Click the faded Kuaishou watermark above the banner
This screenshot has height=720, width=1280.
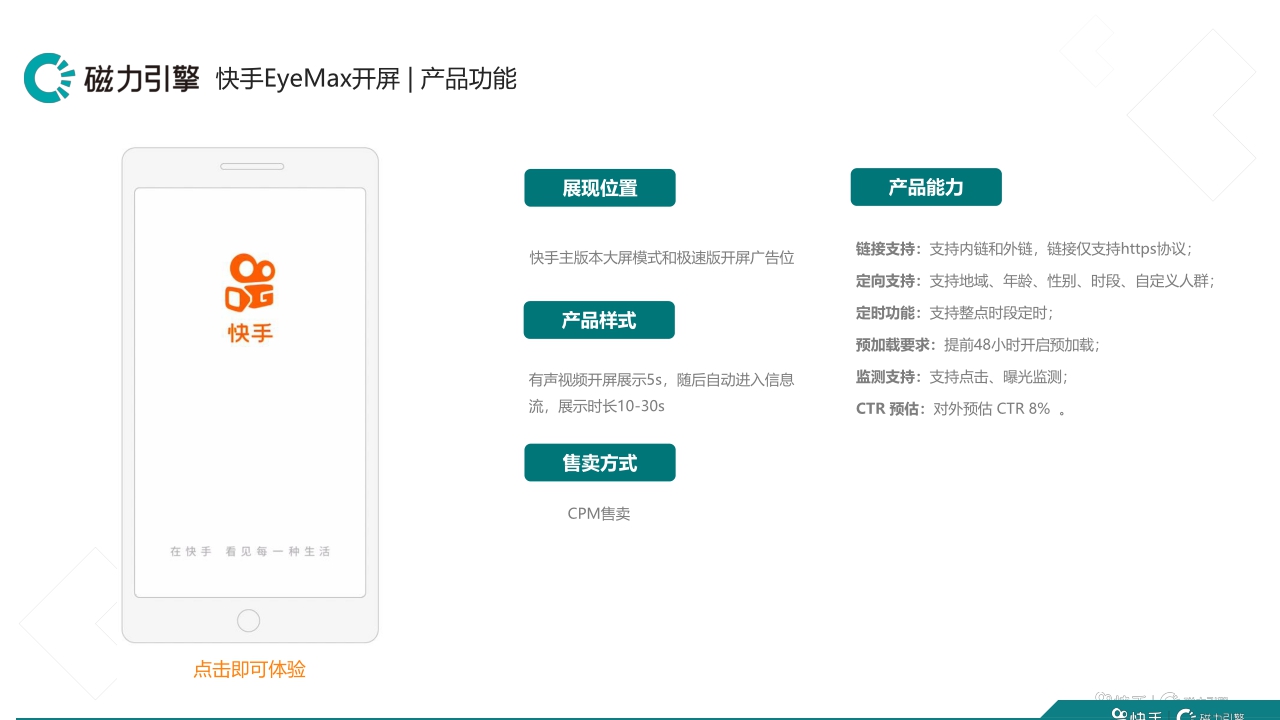[x=1160, y=698]
